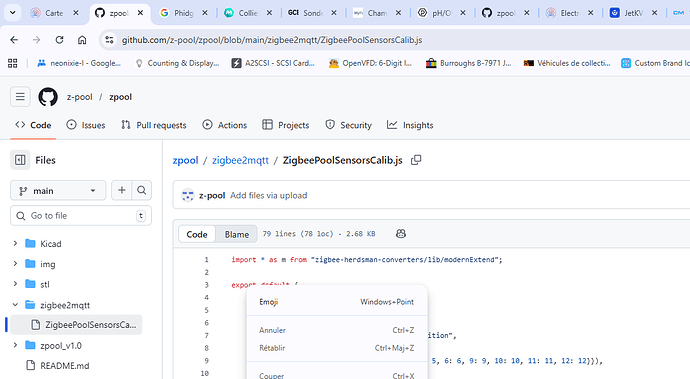Open the Issues tab
The height and width of the screenshot is (379, 690).
(x=86, y=125)
